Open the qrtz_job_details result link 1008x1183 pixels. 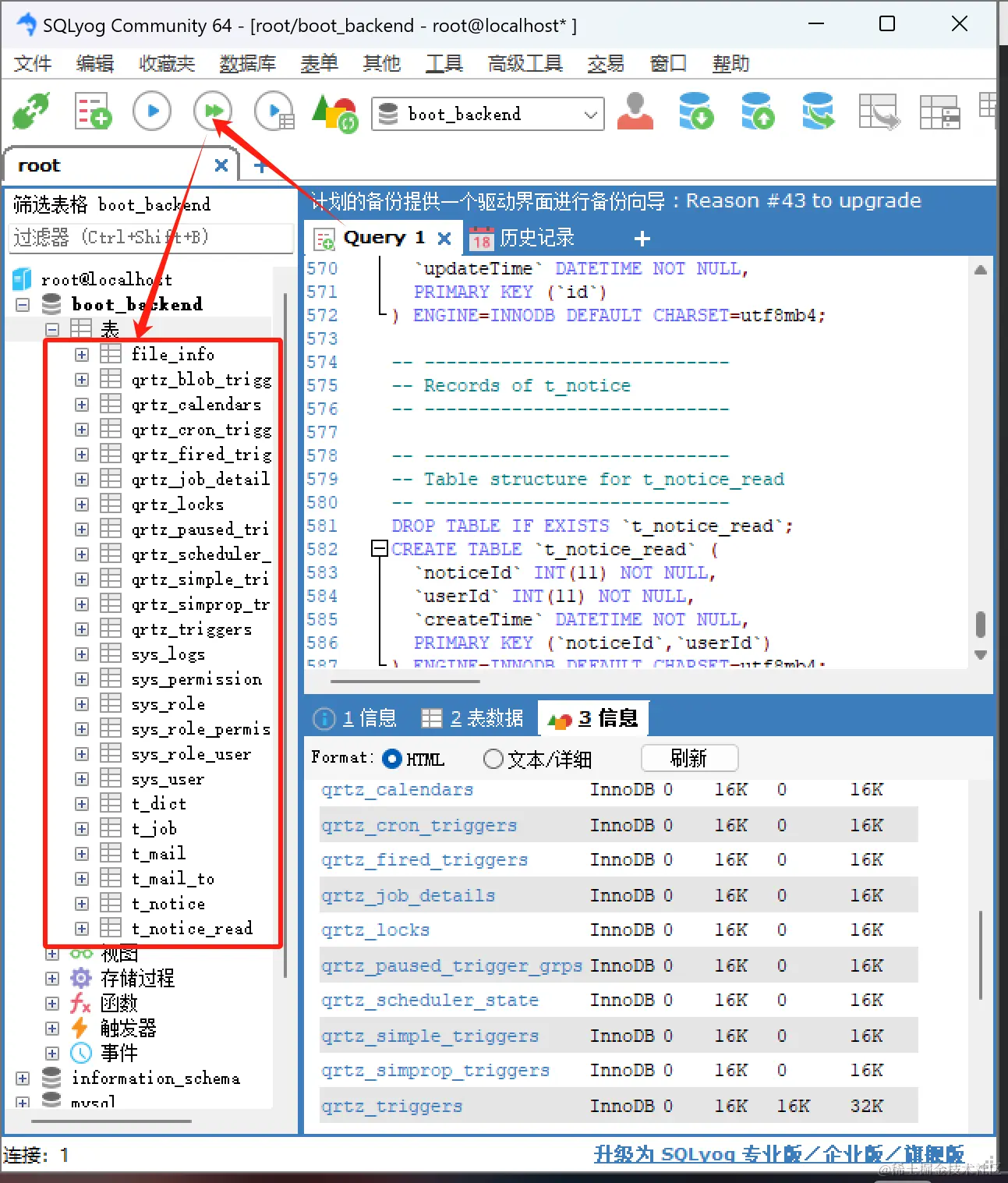(x=408, y=895)
